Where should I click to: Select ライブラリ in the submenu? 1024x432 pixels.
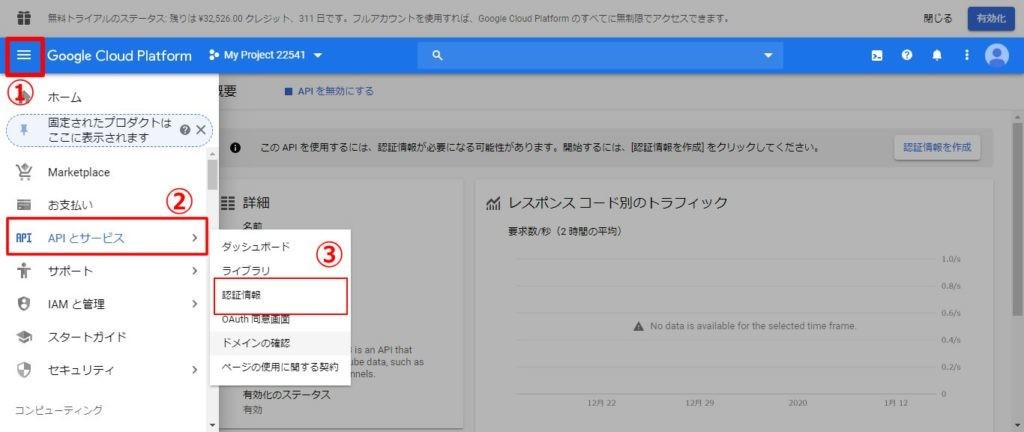[246, 270]
